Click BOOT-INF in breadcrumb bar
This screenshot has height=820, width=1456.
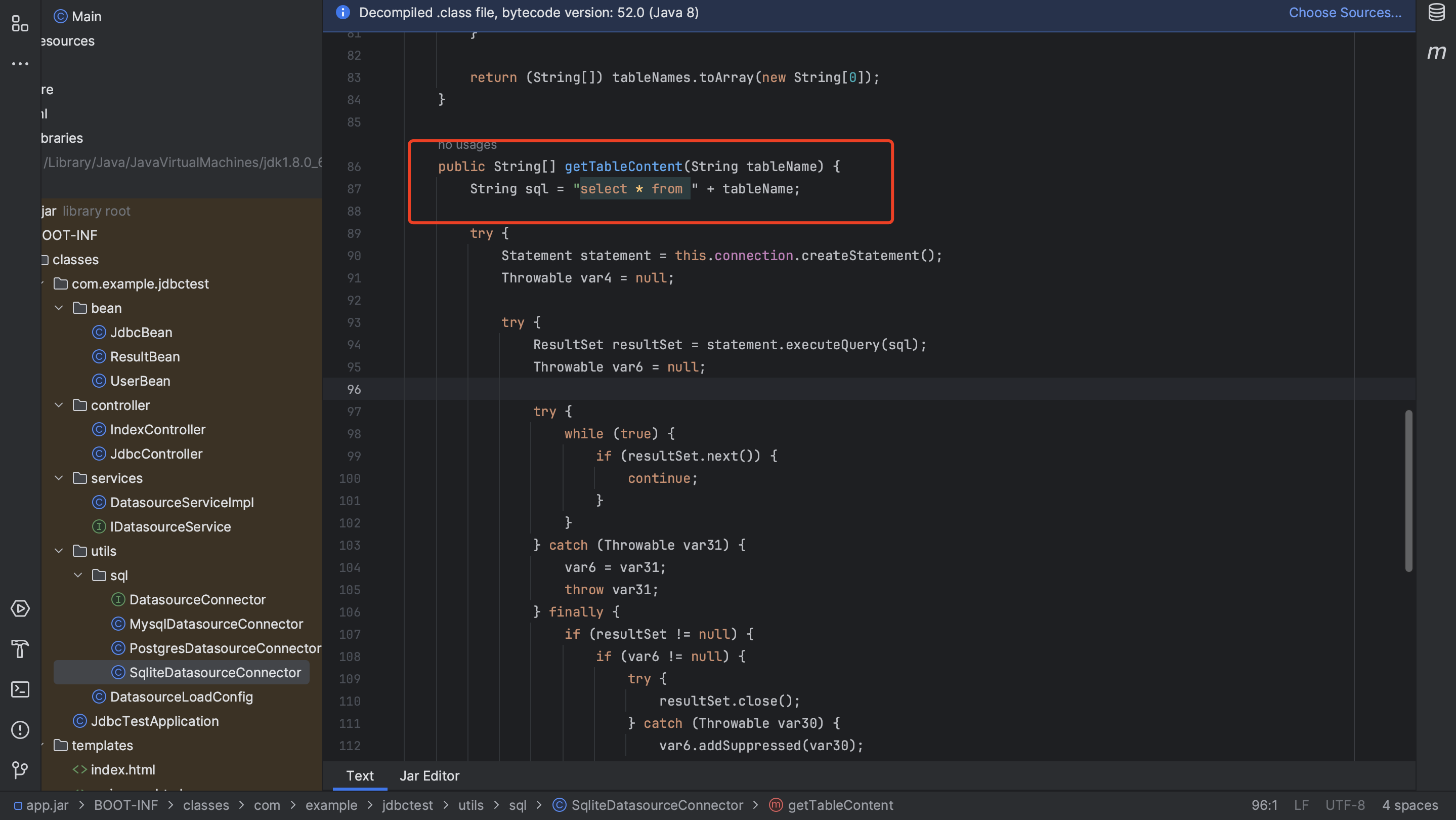point(125,805)
